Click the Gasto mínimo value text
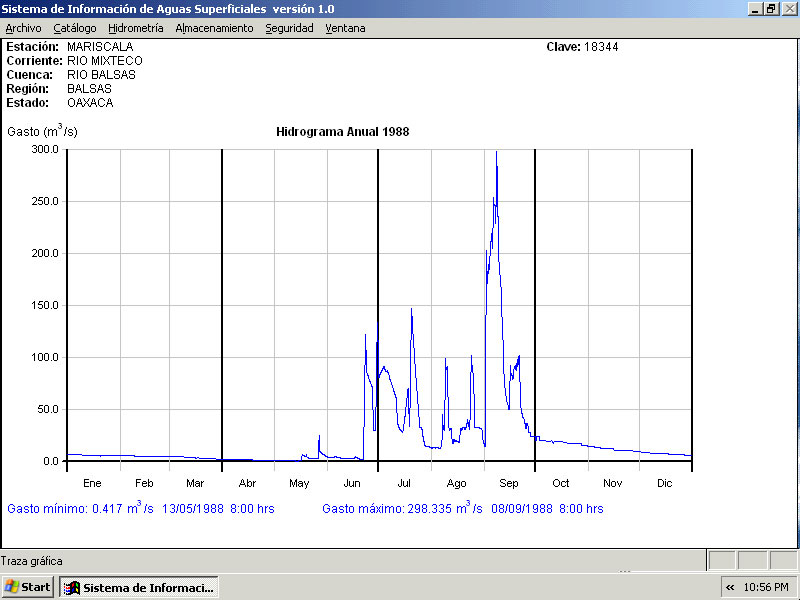 click(x=140, y=509)
